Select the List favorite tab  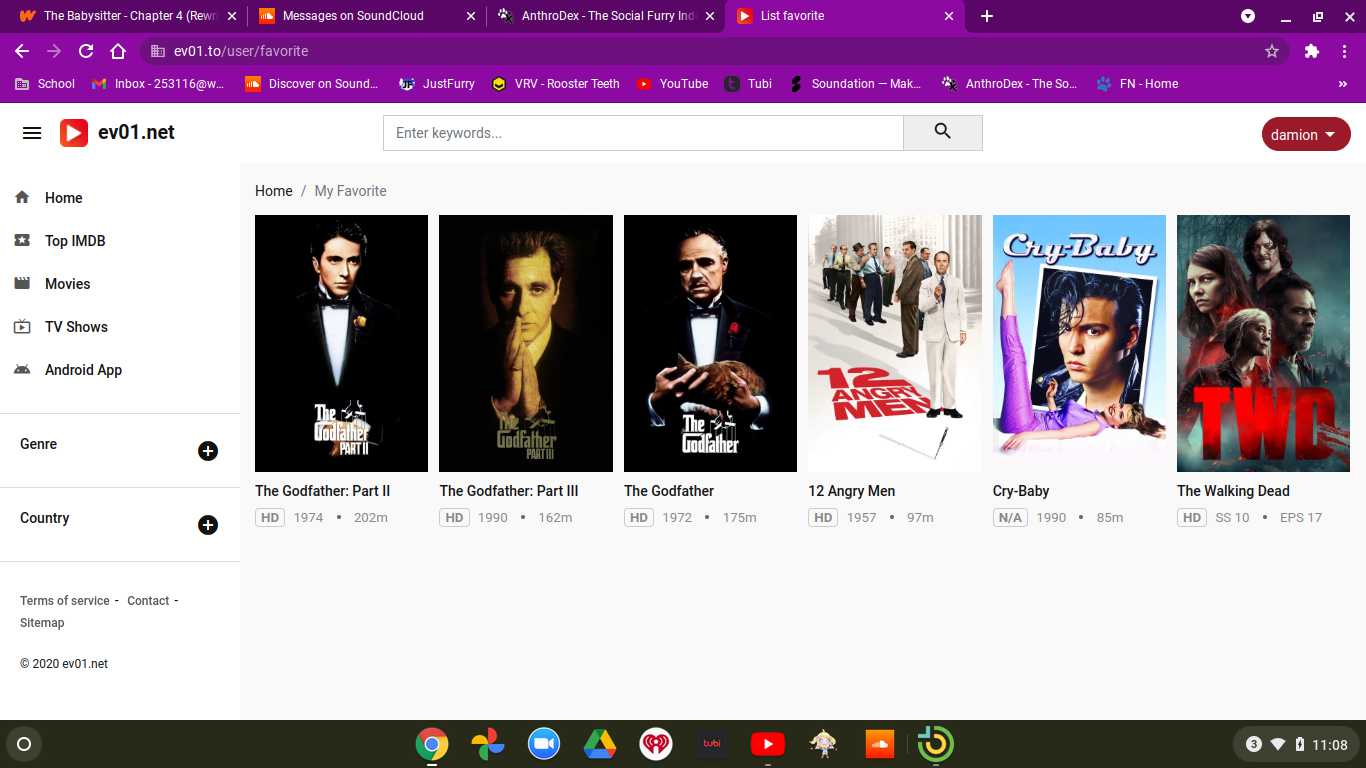click(846, 16)
